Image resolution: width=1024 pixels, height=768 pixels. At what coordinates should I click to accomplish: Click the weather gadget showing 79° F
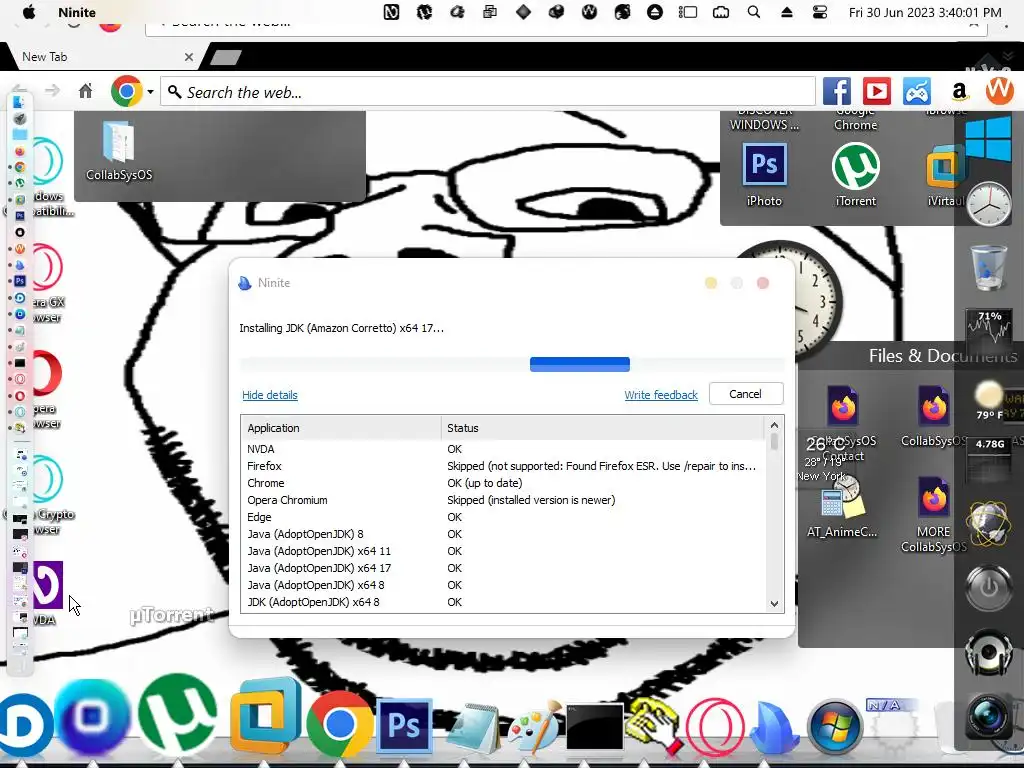point(989,399)
